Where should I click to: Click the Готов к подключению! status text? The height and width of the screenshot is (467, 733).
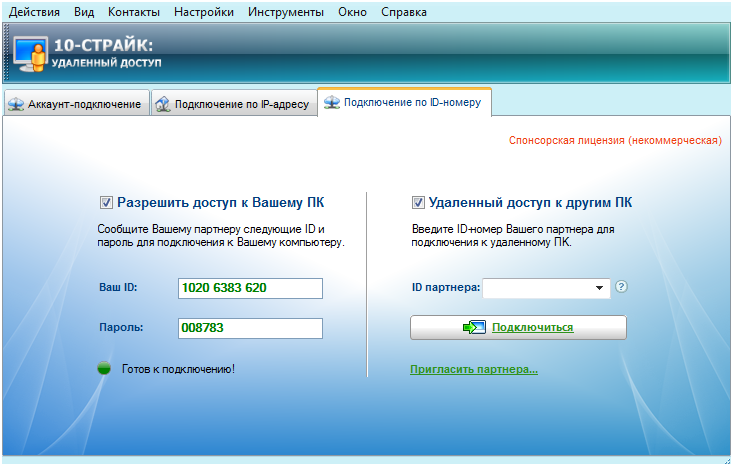point(178,369)
